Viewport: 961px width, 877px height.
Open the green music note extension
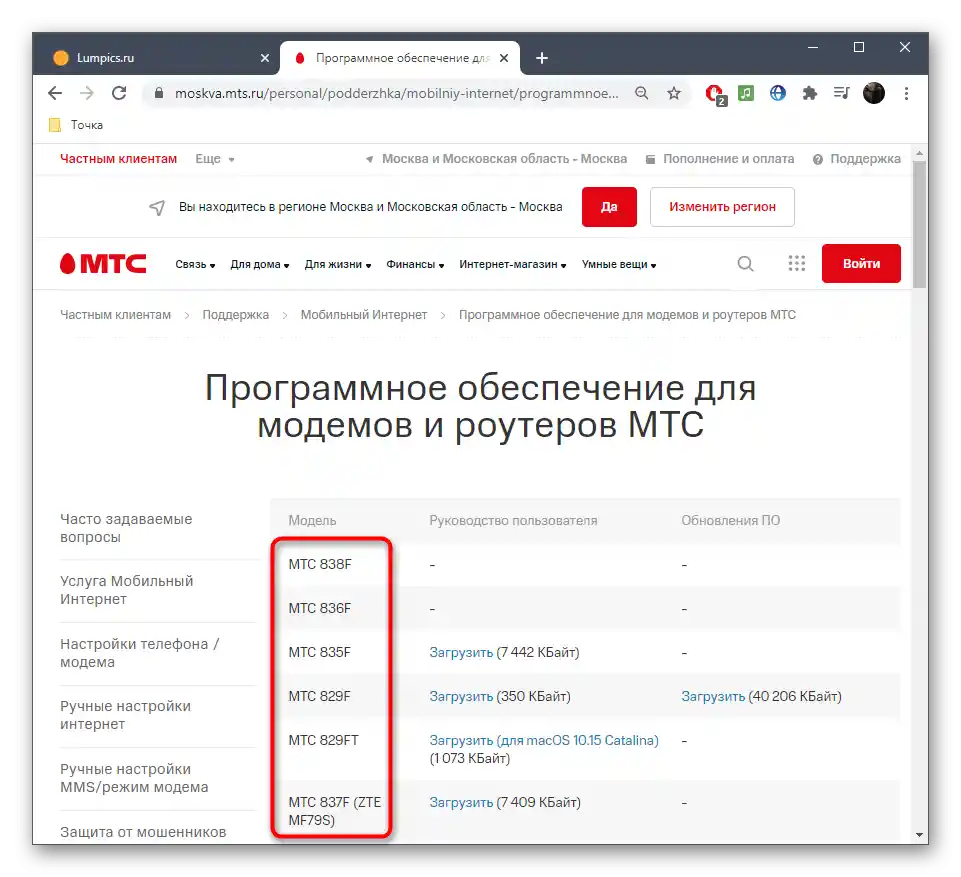(x=746, y=93)
